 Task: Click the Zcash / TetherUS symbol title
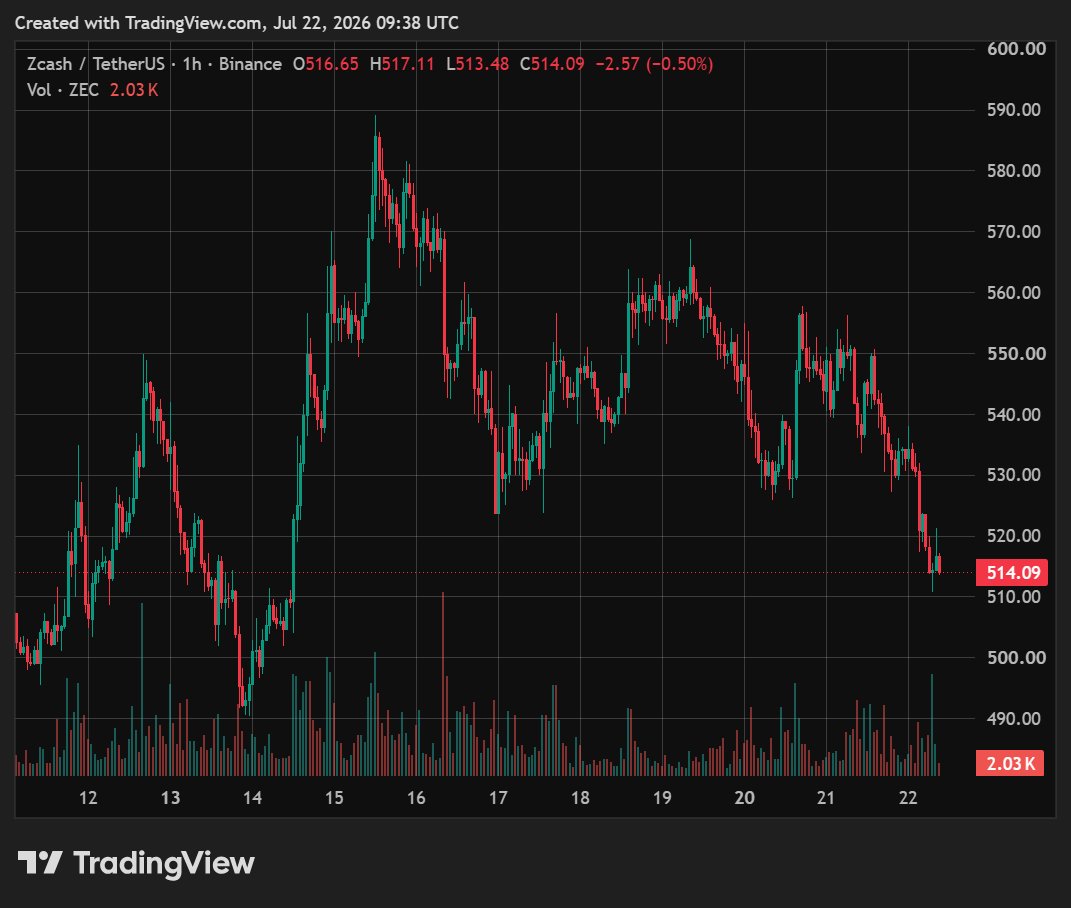pos(96,64)
